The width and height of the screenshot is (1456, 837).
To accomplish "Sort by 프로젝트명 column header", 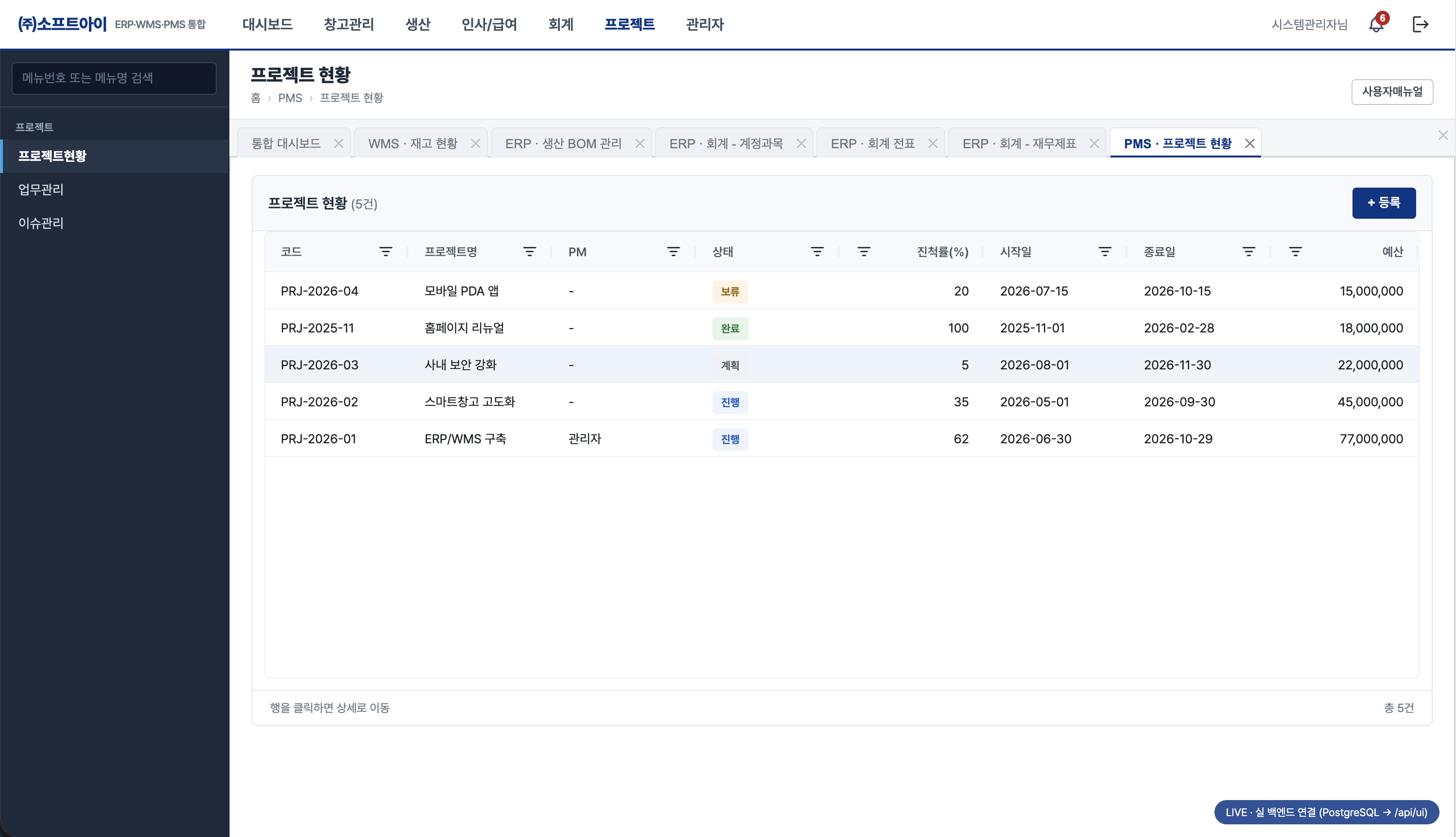I will 451,252.
